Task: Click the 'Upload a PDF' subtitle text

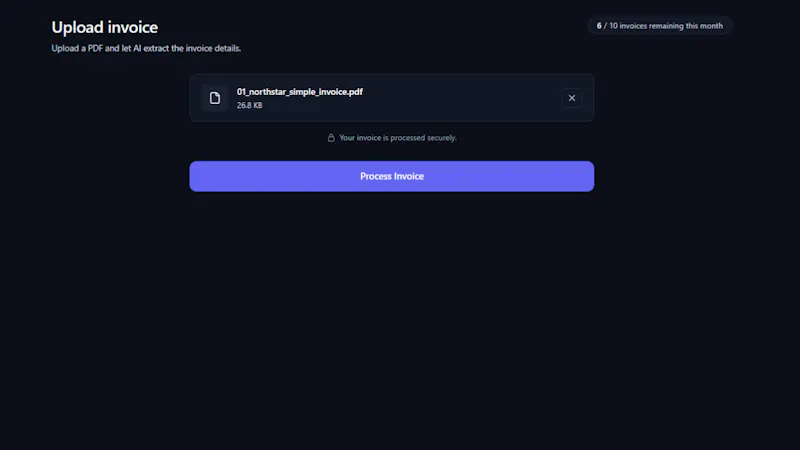Action: coord(77,48)
